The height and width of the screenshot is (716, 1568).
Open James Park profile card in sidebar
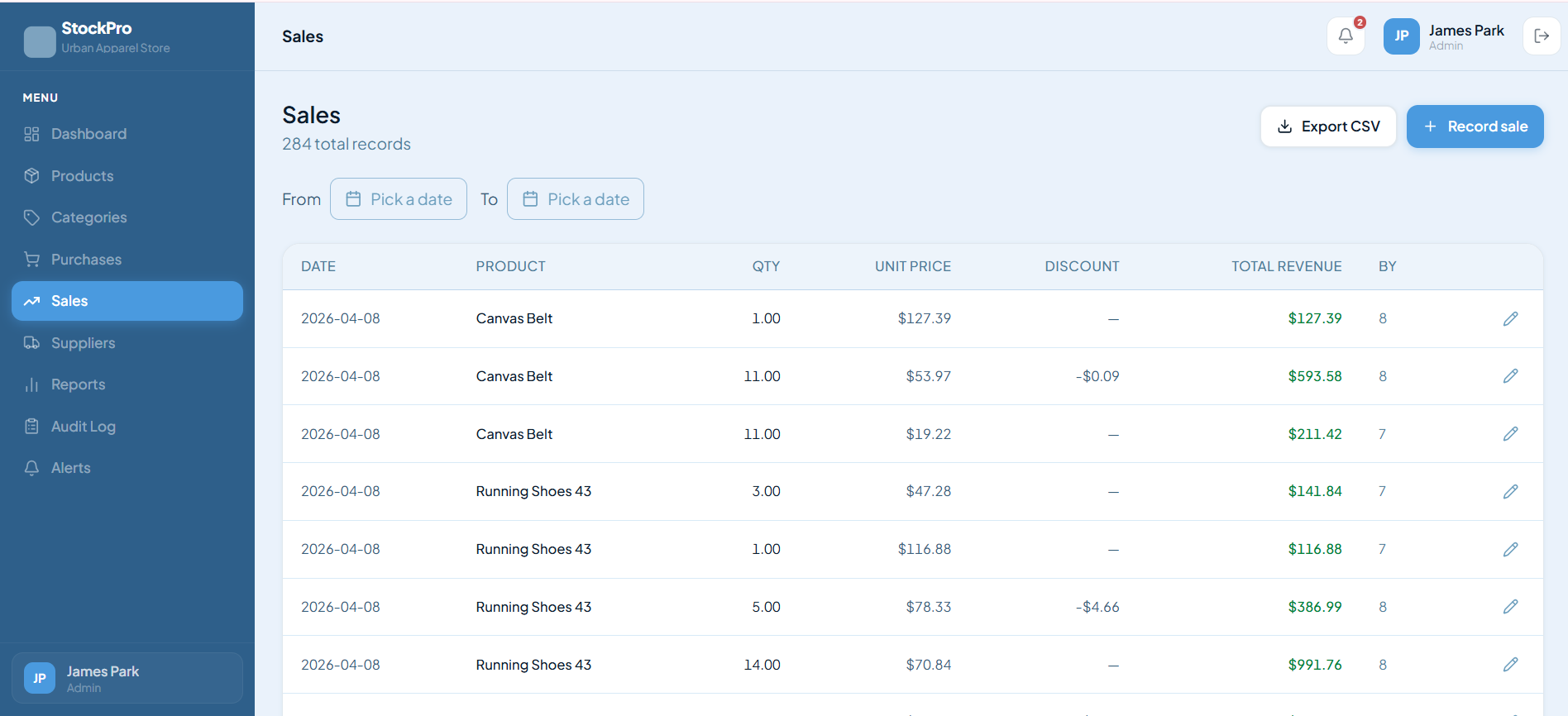click(127, 678)
